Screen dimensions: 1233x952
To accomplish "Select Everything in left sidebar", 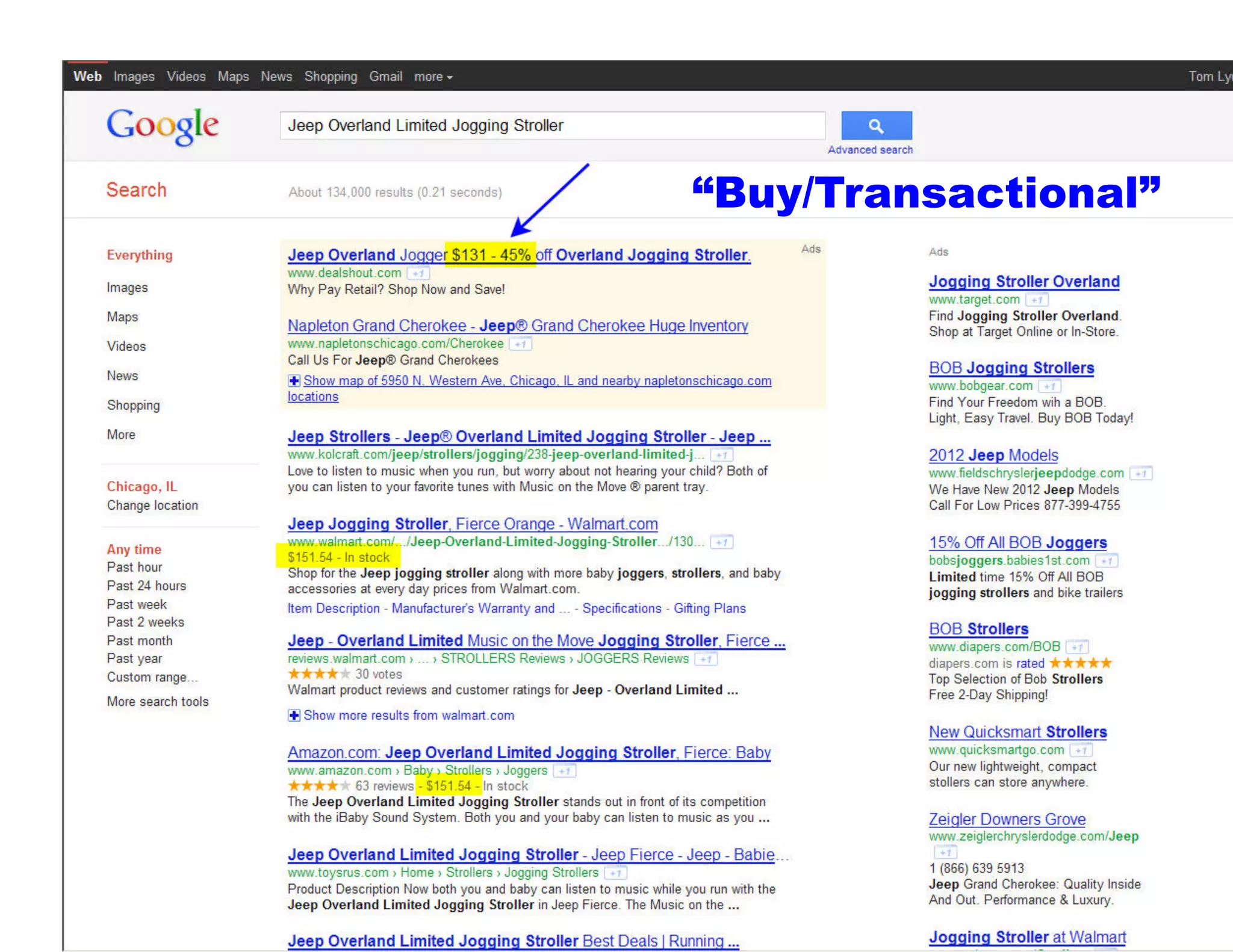I will point(140,255).
